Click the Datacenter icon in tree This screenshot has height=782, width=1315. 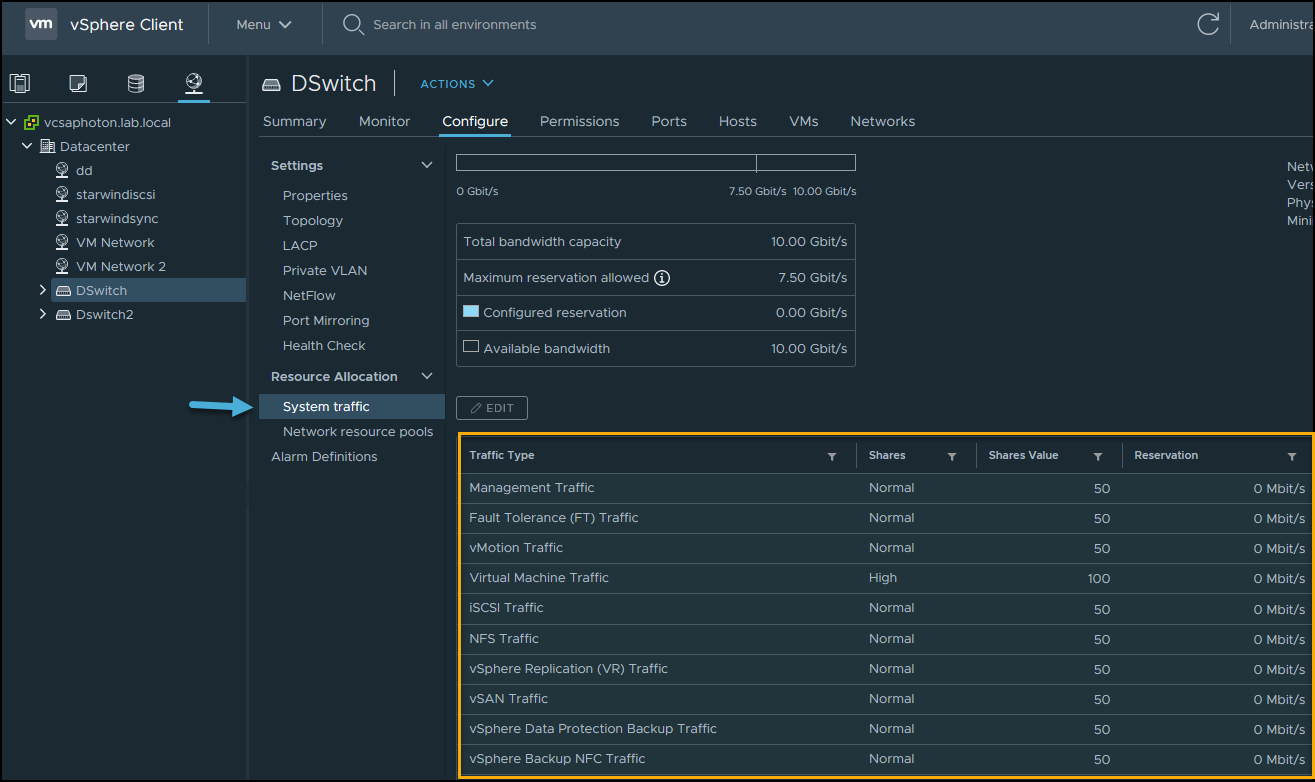point(48,146)
